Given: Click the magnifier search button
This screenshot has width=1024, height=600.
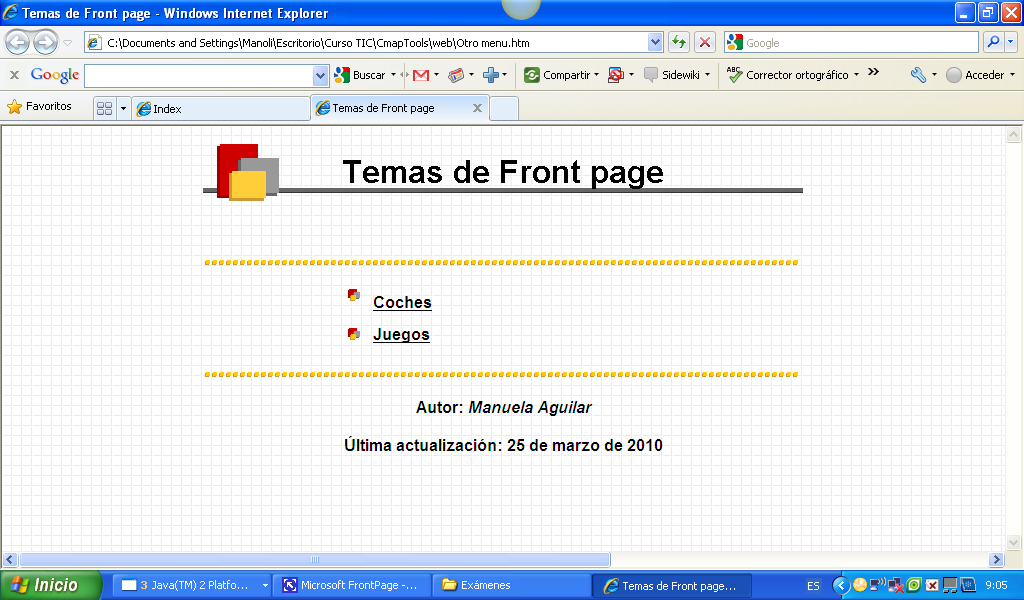Looking at the screenshot, I should coord(993,42).
